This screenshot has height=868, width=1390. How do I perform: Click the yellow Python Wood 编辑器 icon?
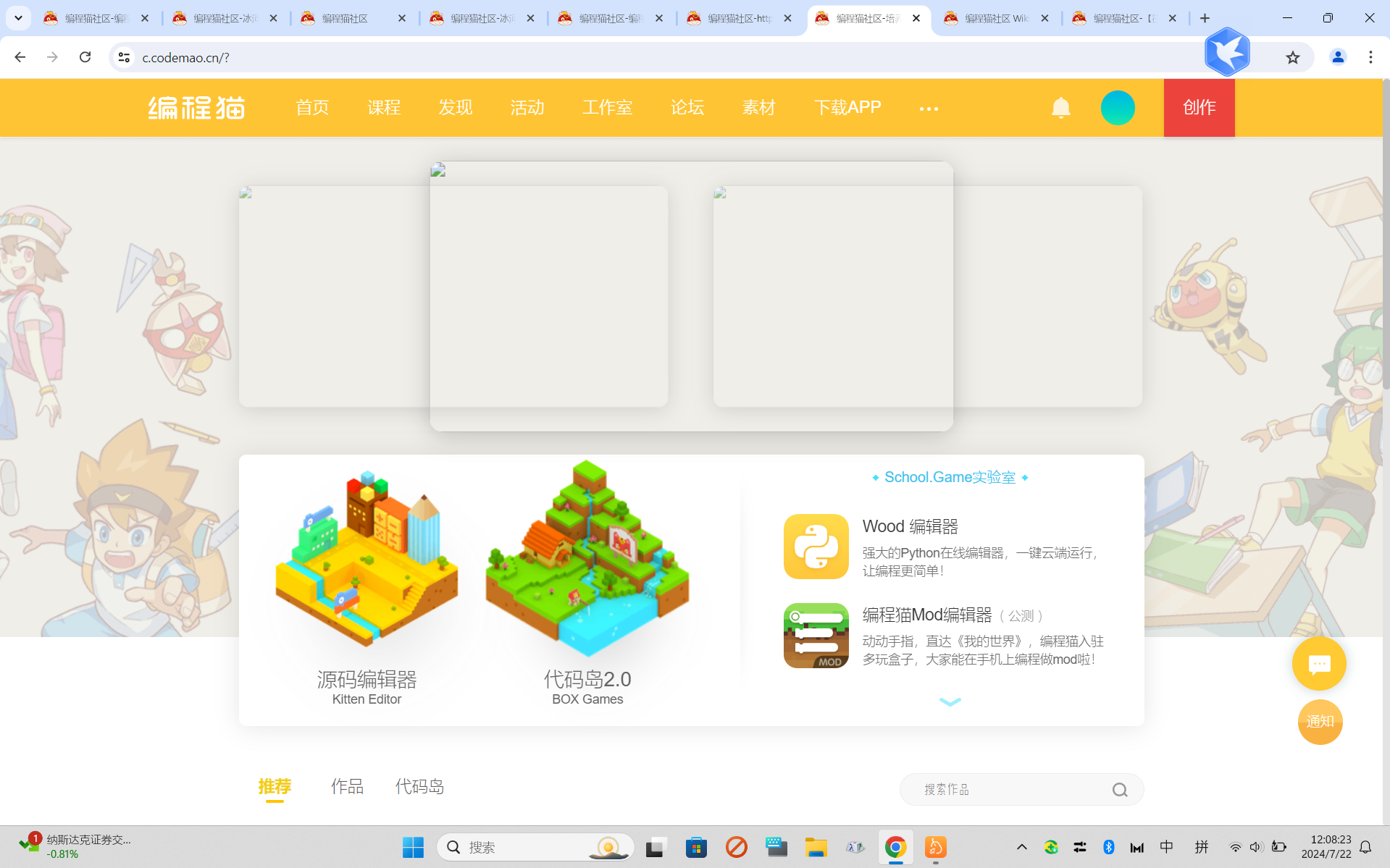tap(816, 547)
